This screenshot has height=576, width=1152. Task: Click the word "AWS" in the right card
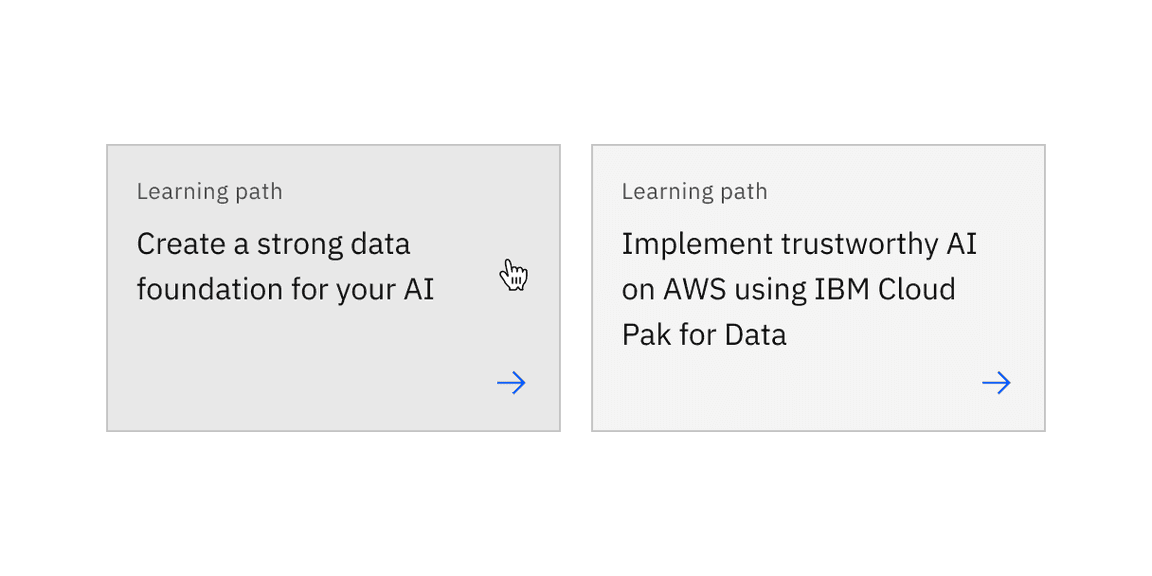pyautogui.click(x=695, y=290)
